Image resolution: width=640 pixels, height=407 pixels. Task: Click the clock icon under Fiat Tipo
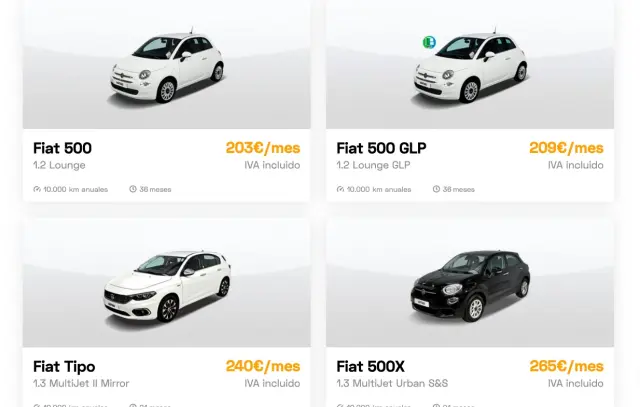point(133,406)
